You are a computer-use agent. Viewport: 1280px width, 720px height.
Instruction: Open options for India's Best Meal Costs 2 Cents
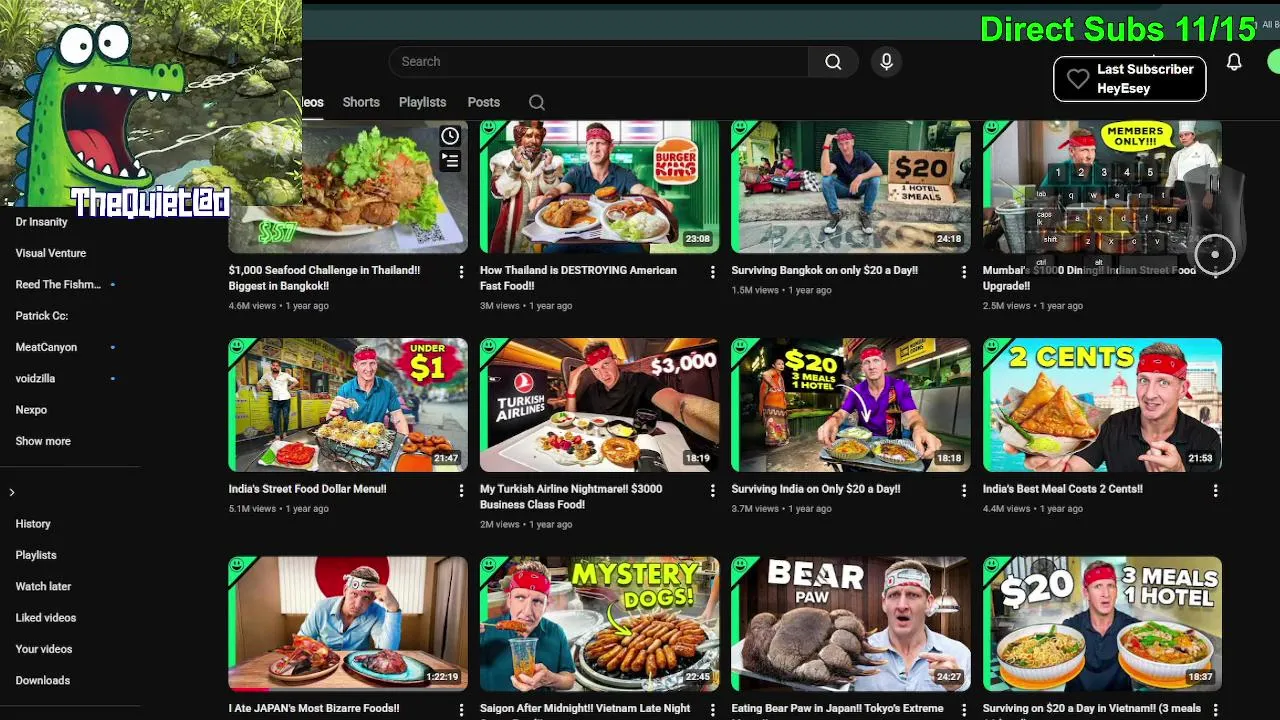1215,490
